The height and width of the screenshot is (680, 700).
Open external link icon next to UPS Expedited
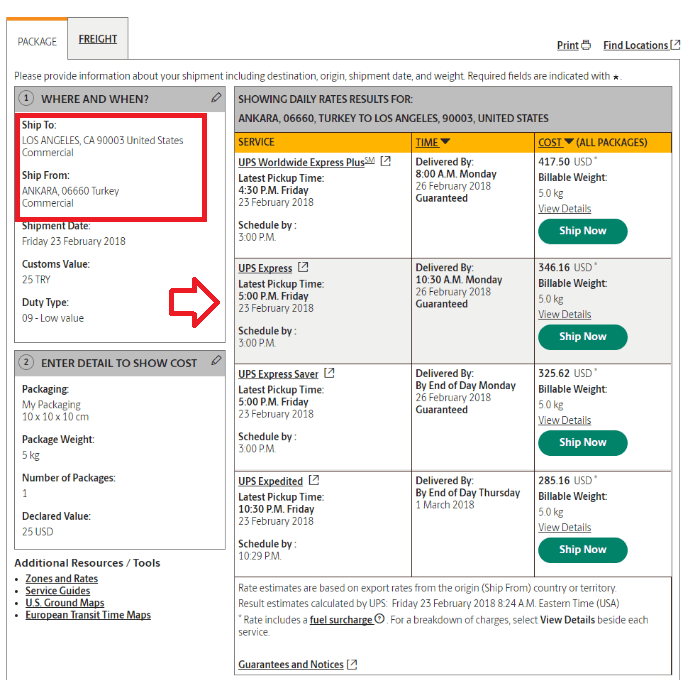[314, 480]
